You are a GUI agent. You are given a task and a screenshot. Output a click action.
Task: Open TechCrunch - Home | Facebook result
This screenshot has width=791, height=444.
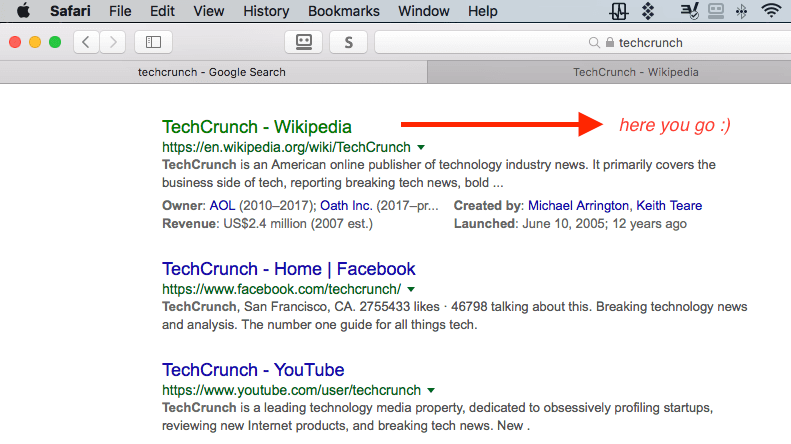tap(289, 269)
